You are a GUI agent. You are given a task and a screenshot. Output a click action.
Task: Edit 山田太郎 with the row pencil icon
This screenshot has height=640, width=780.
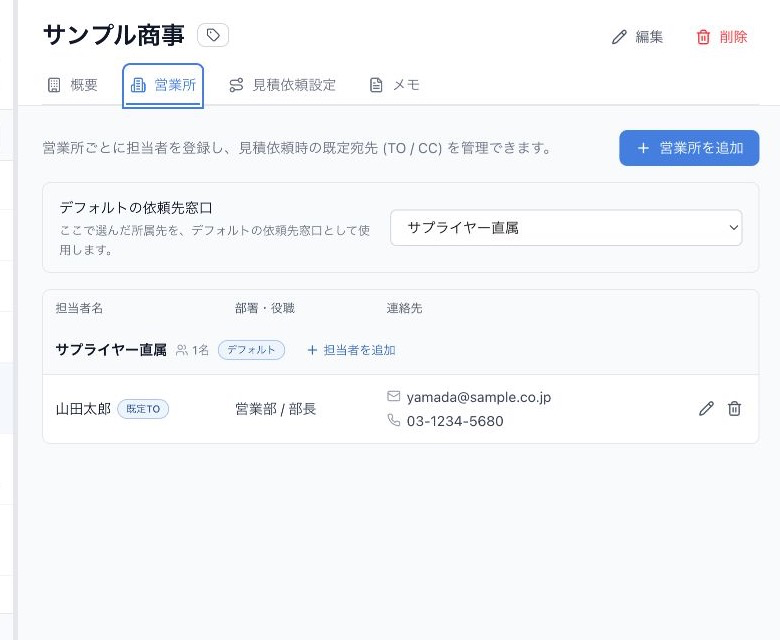click(706, 409)
